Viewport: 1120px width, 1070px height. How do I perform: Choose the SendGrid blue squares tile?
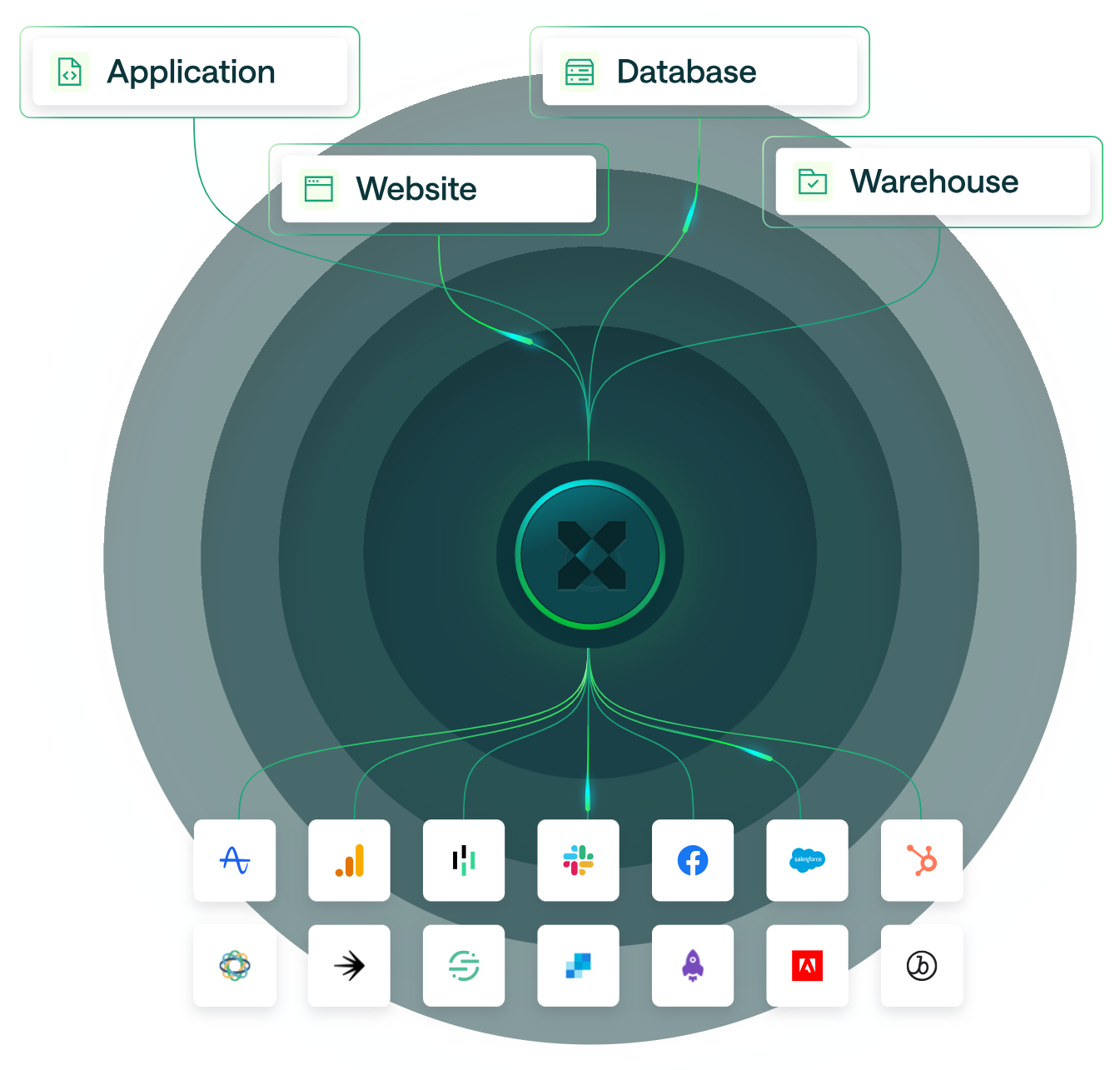(x=578, y=966)
